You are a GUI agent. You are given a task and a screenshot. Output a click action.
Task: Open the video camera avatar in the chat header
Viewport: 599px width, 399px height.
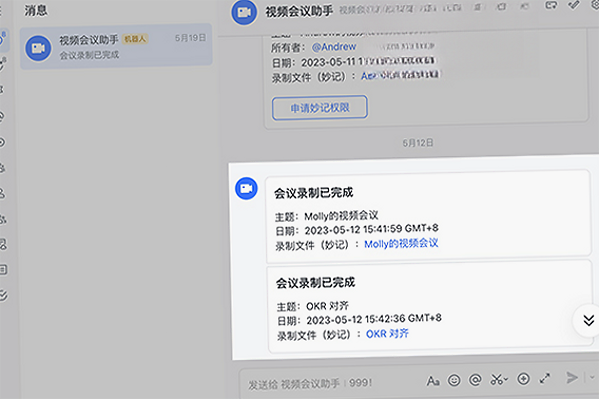[244, 13]
